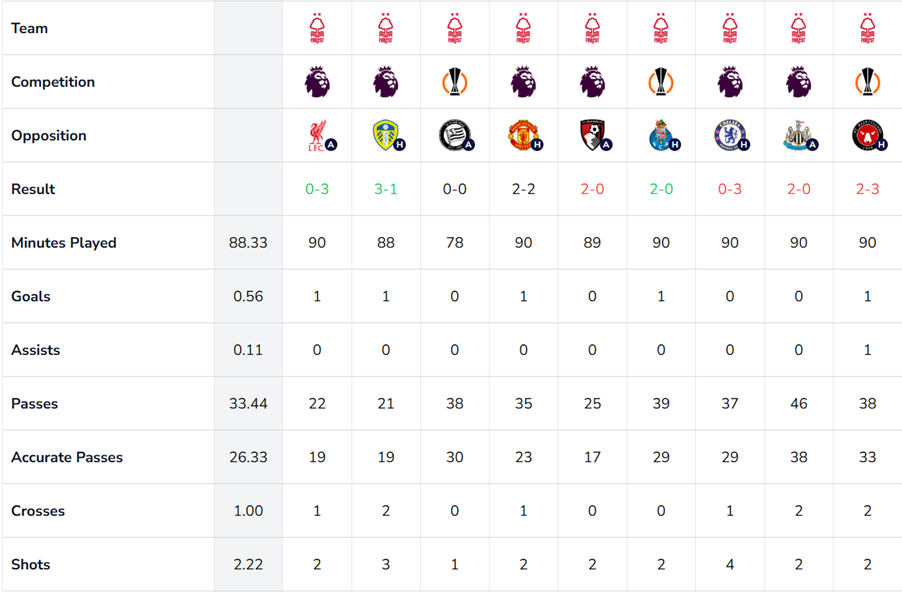Click the Premier League logo above Chelsea
Image resolution: width=902 pixels, height=592 pixels.
pyautogui.click(x=729, y=82)
